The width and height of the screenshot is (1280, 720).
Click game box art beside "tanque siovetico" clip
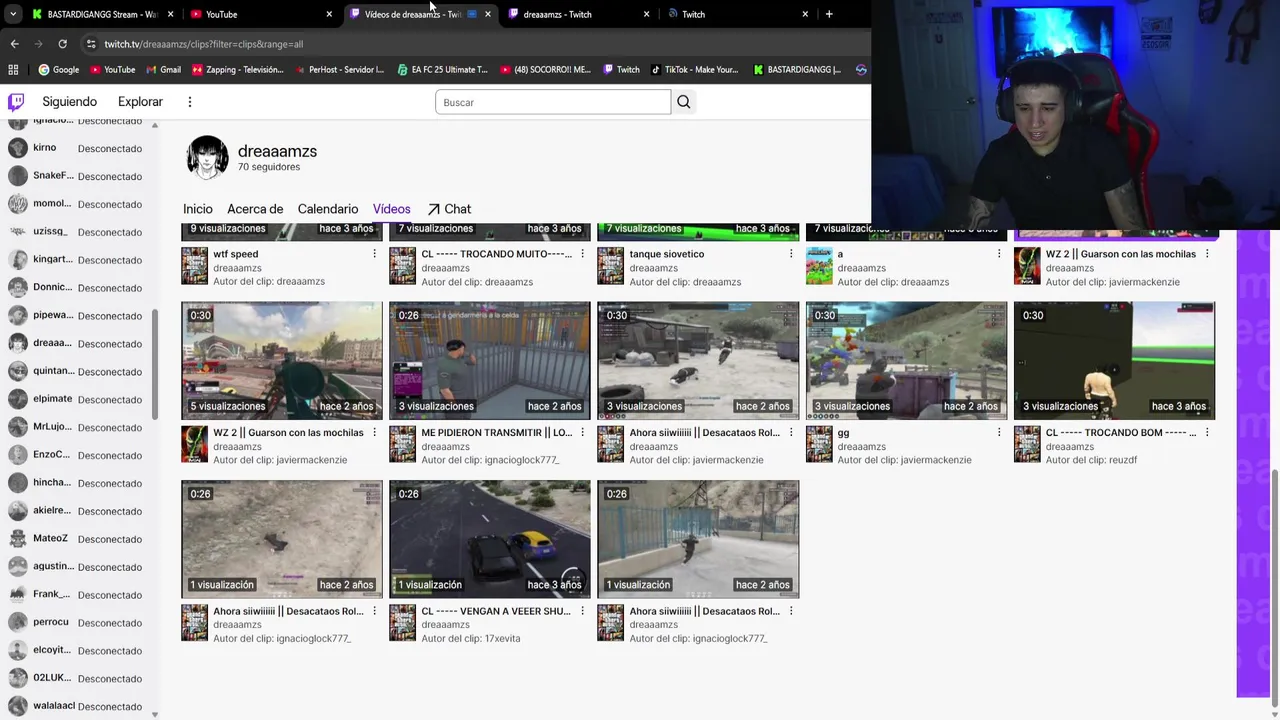[610, 266]
